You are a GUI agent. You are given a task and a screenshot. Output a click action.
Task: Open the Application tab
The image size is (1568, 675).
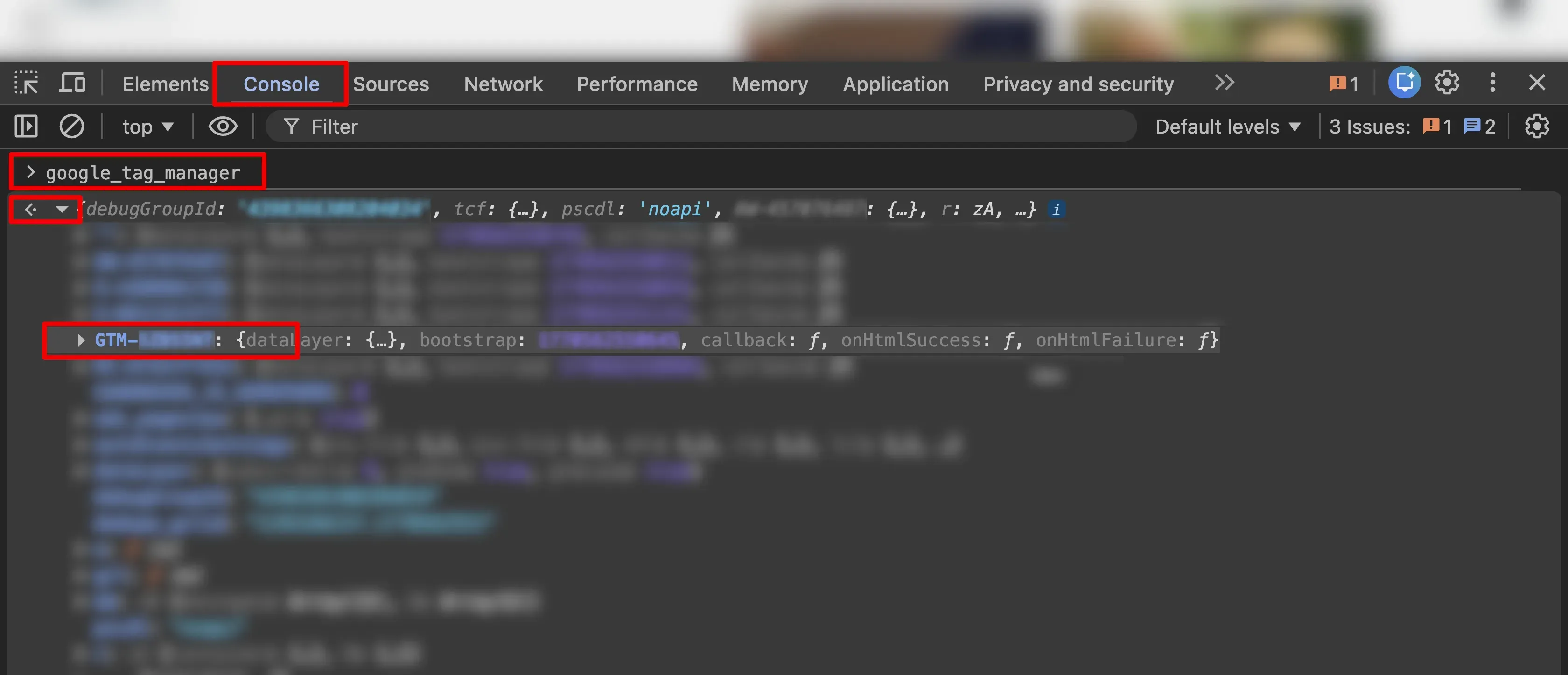(x=896, y=84)
